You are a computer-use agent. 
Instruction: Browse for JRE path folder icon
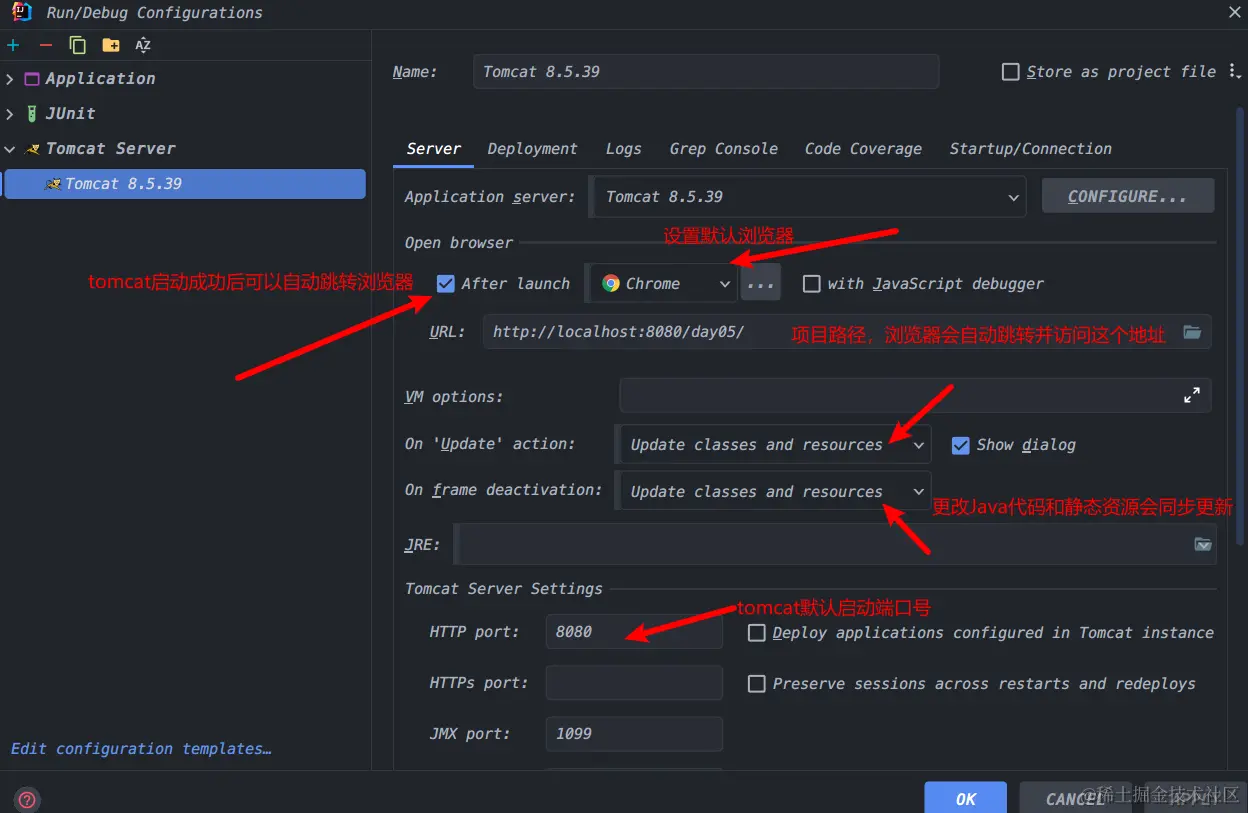coord(1203,545)
